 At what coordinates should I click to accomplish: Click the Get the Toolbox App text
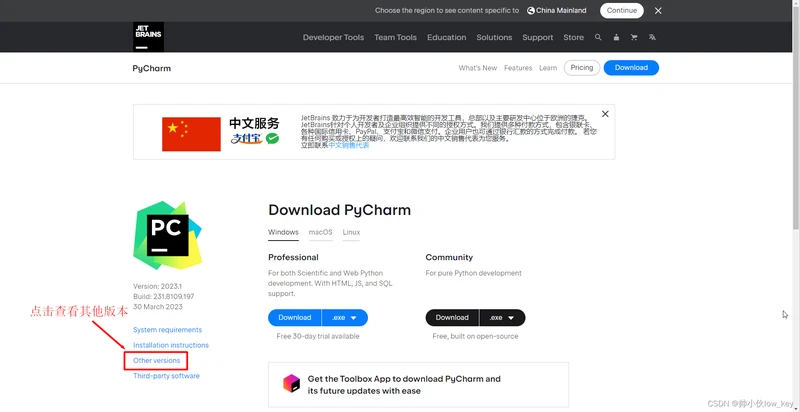click(404, 385)
